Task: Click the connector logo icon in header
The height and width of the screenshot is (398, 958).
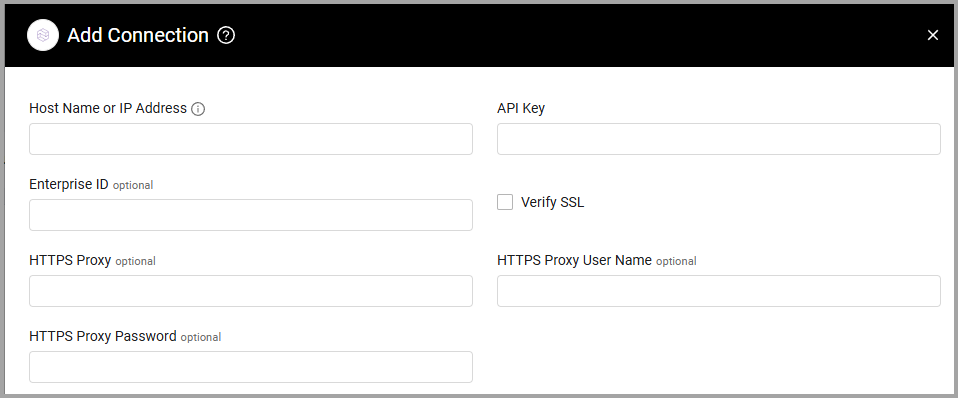Action: click(x=43, y=35)
